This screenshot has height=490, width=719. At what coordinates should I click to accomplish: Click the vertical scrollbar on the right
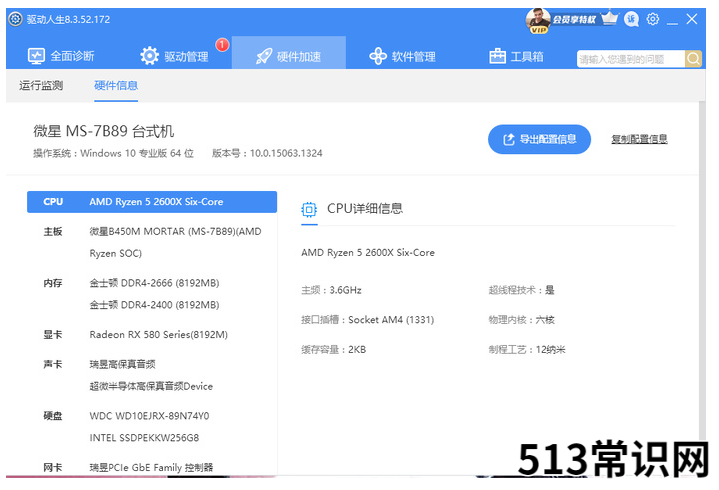click(702, 270)
